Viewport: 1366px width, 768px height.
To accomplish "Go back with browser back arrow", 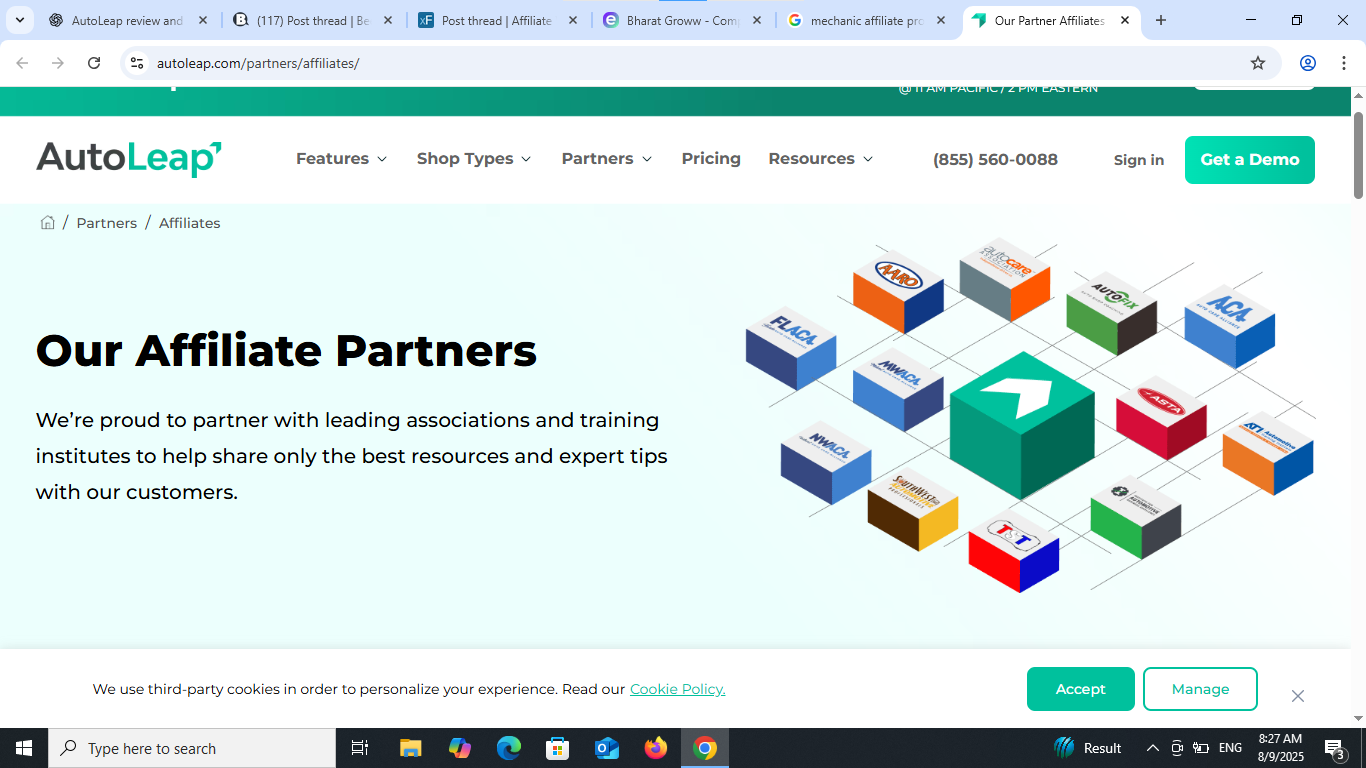I will [22, 63].
